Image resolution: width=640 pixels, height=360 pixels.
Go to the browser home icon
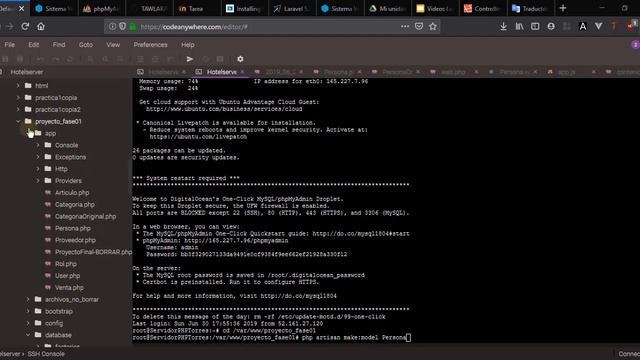(41, 27)
